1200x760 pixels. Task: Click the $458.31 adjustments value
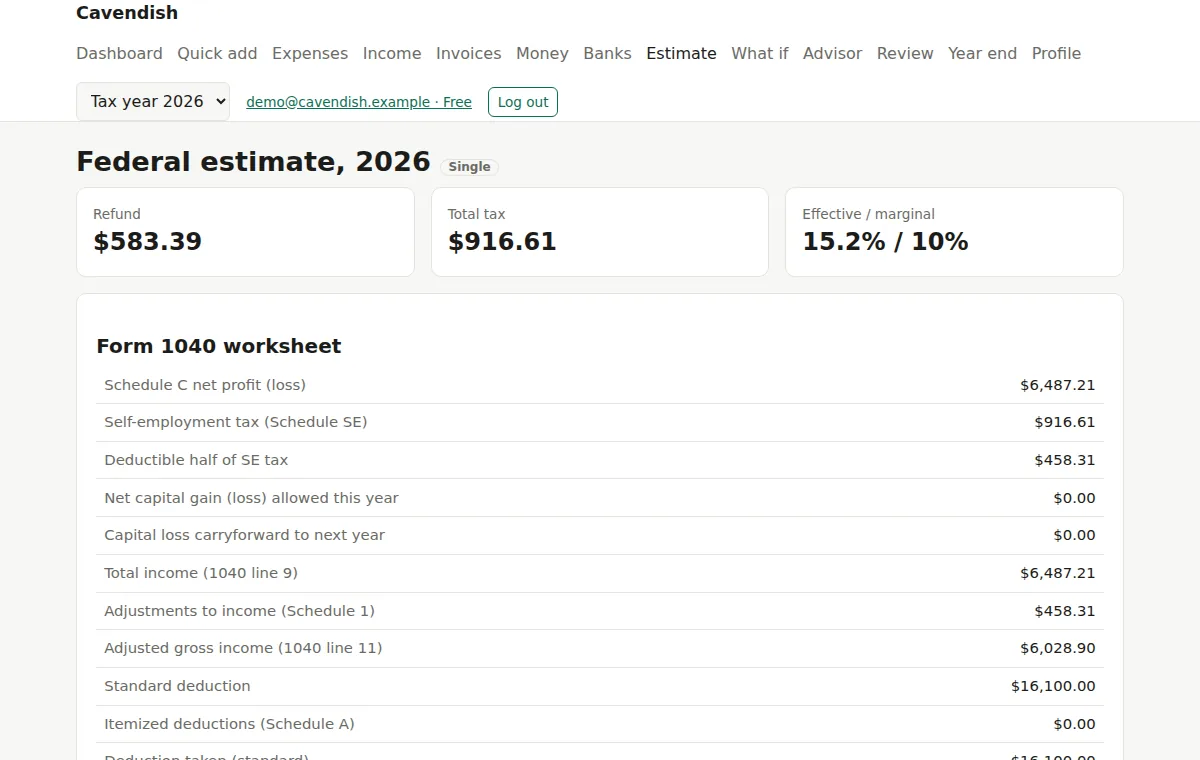[1065, 611]
